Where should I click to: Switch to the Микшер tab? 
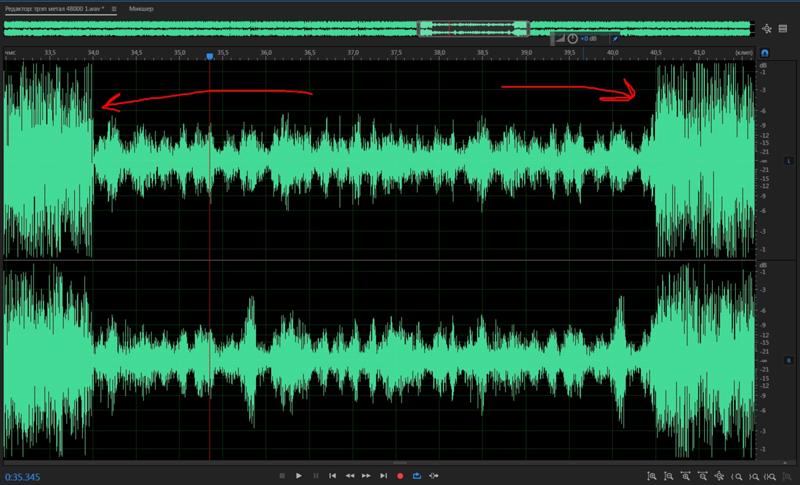141,9
